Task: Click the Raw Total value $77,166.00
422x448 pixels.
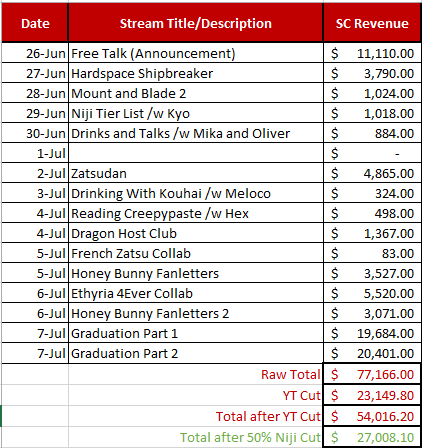Action: tap(372, 374)
